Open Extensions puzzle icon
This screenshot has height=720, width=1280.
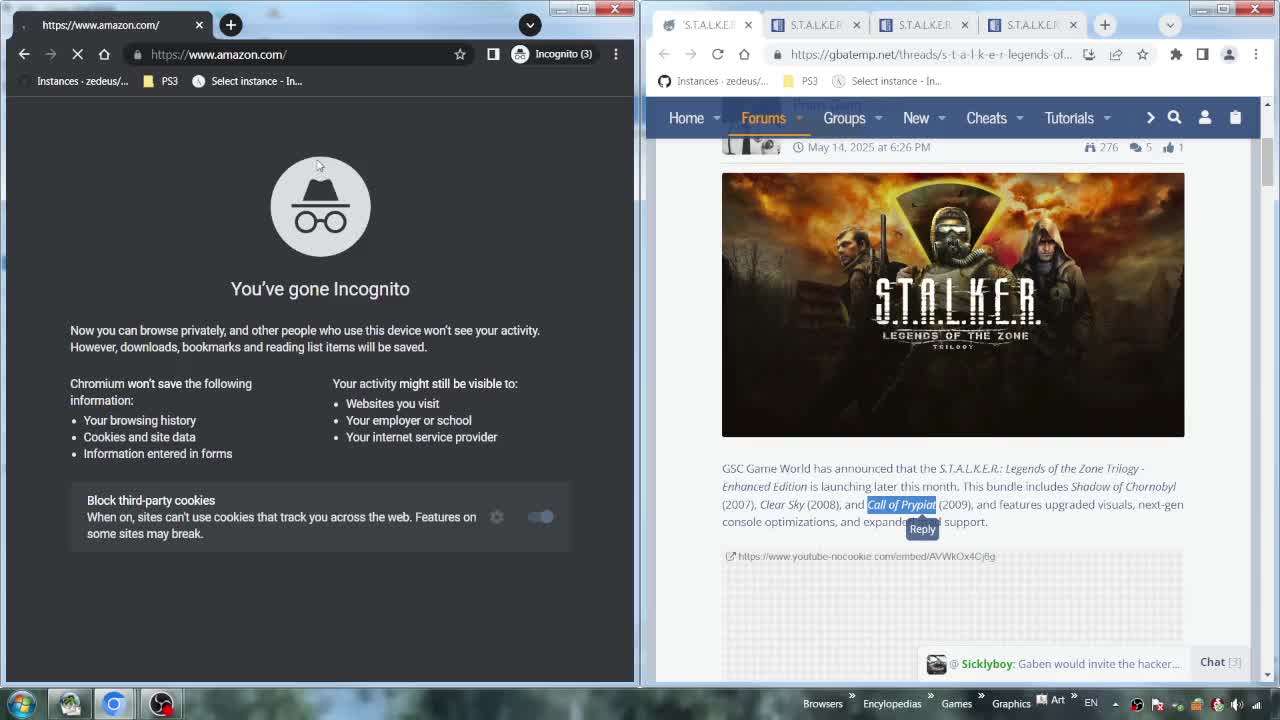pyautogui.click(x=1176, y=54)
